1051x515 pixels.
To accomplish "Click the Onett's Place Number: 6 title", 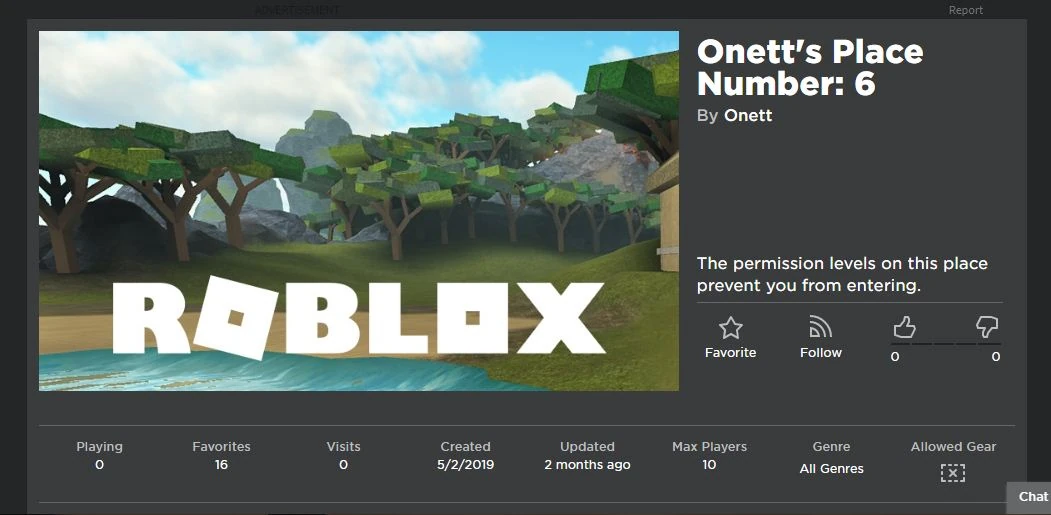I will coord(810,68).
